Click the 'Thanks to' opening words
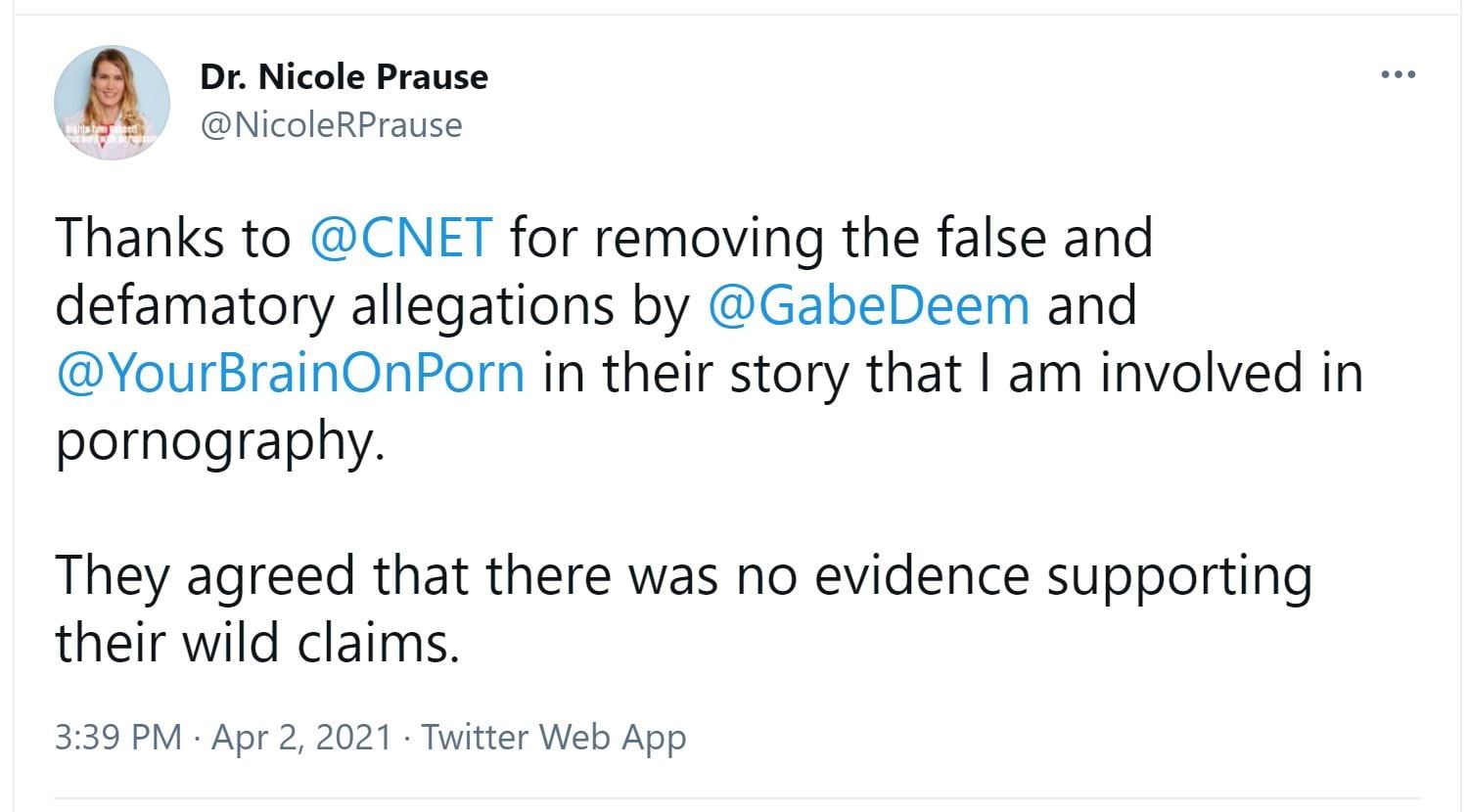Image resolution: width=1469 pixels, height=812 pixels. pos(172,238)
